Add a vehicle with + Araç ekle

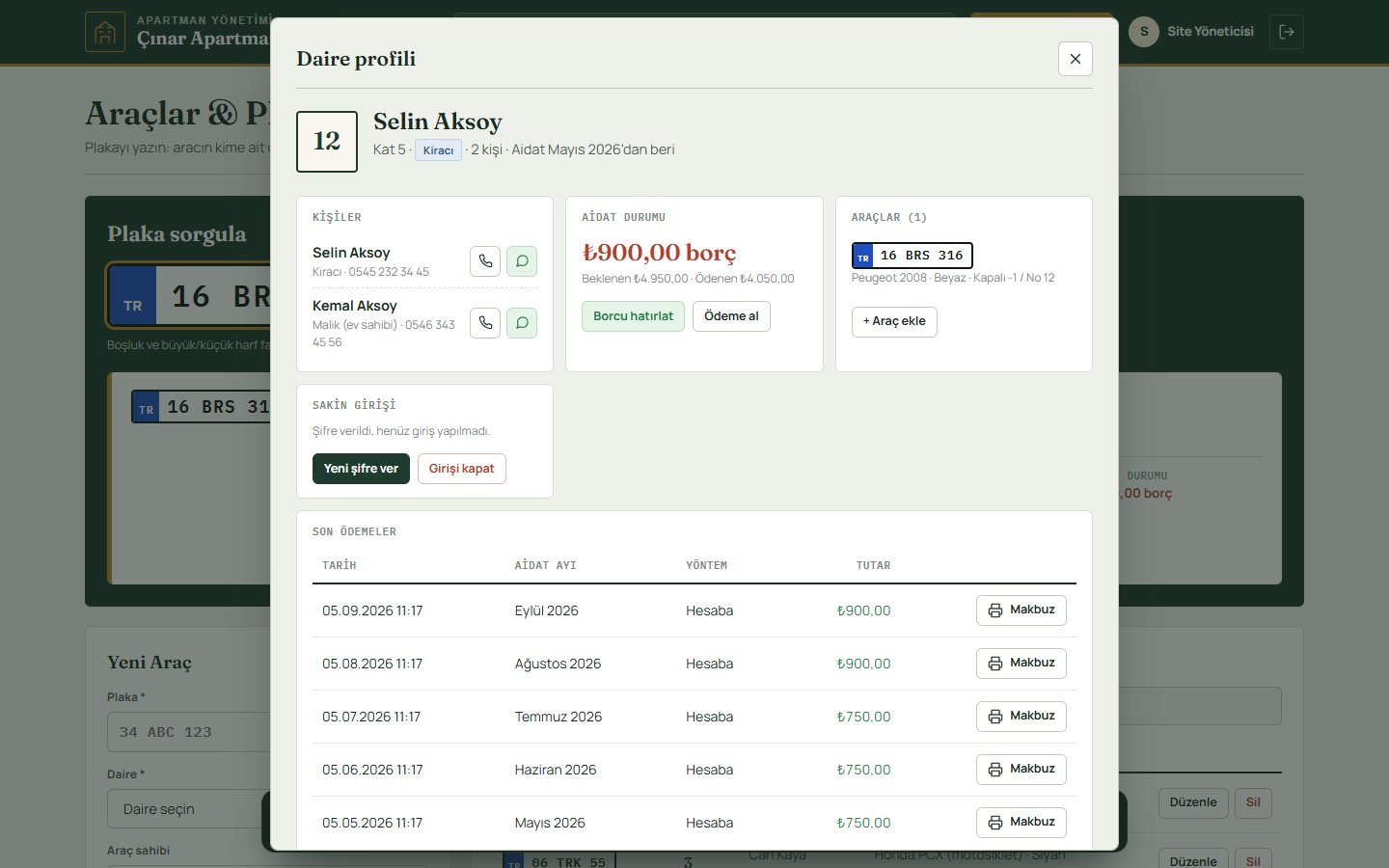894,322
